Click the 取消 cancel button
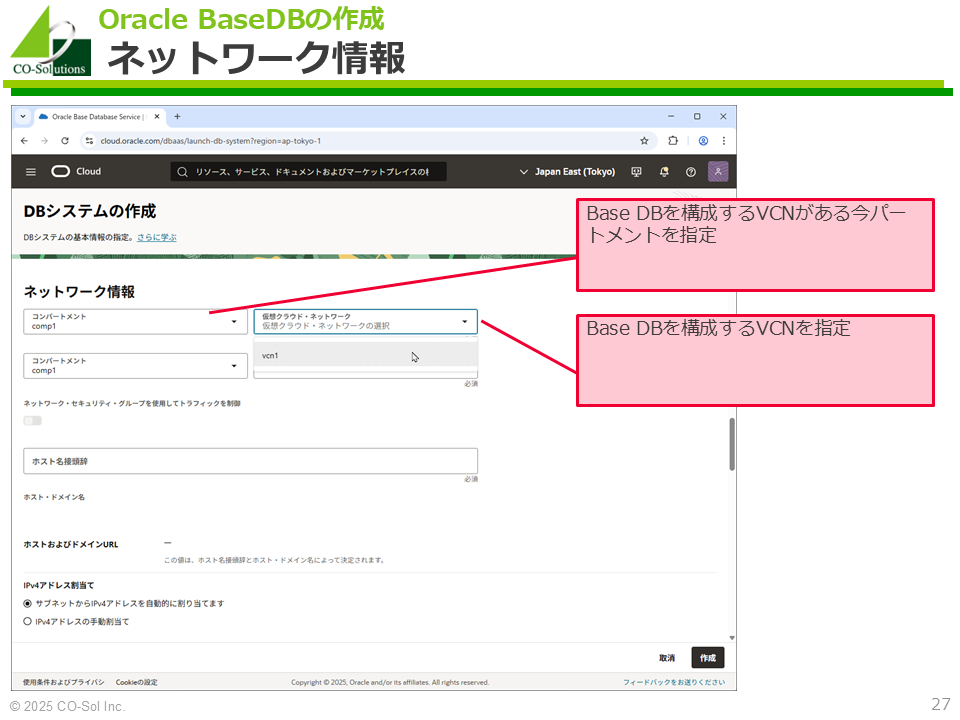This screenshot has width=960, height=720. (x=667, y=658)
